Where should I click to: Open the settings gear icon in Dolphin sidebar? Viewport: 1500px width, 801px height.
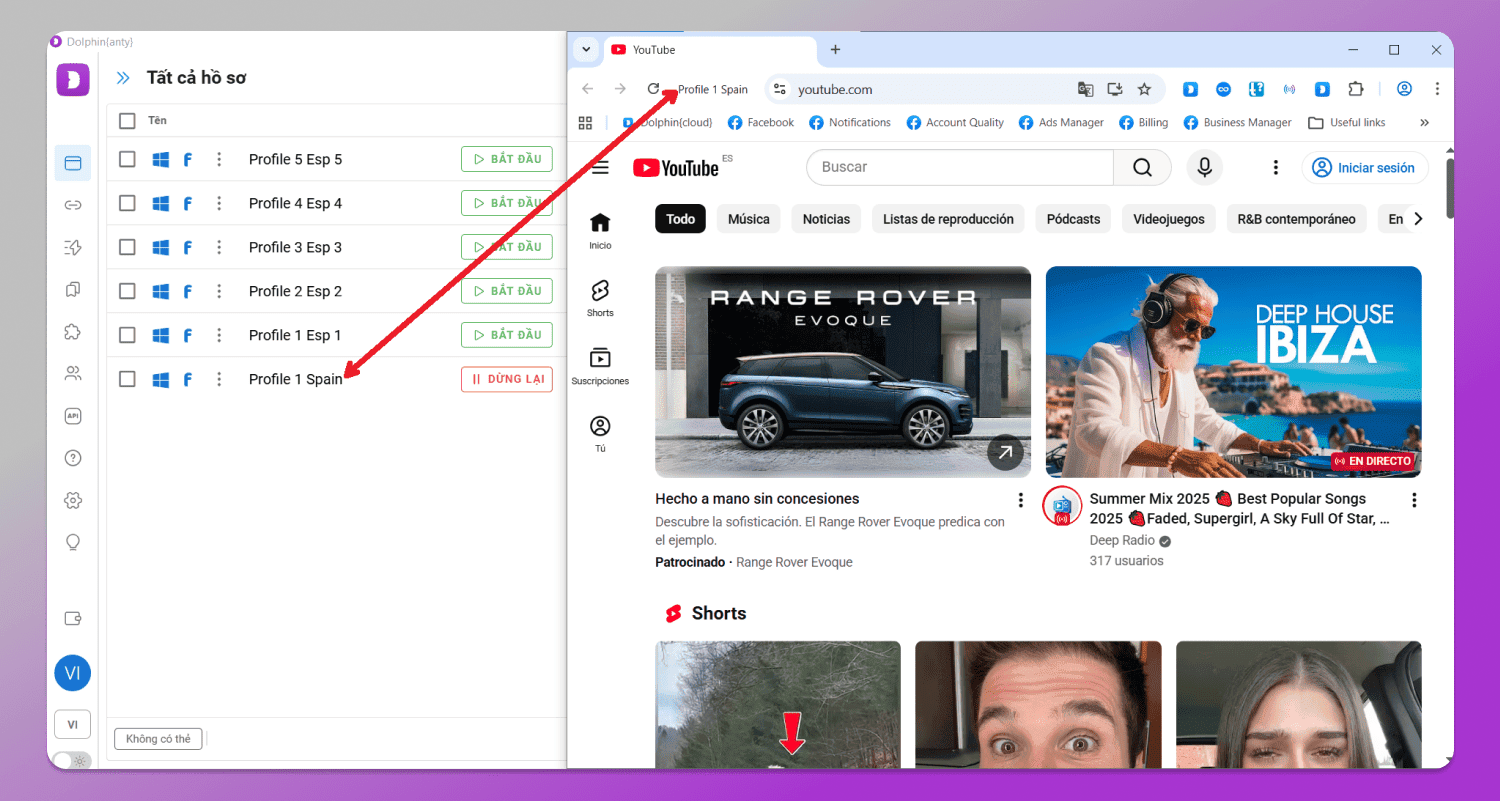(73, 500)
